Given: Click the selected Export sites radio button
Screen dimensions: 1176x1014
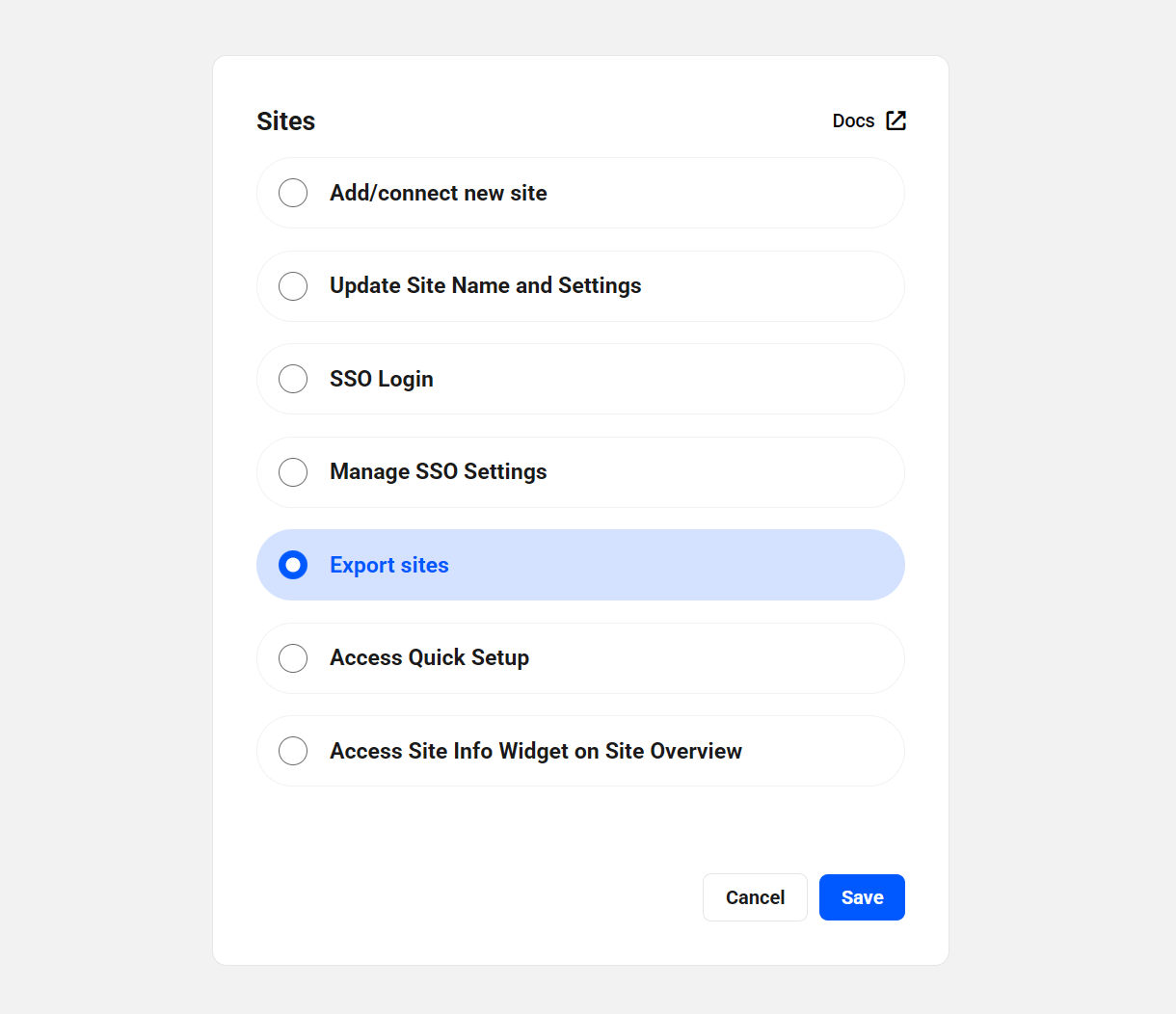Looking at the screenshot, I should coord(293,565).
